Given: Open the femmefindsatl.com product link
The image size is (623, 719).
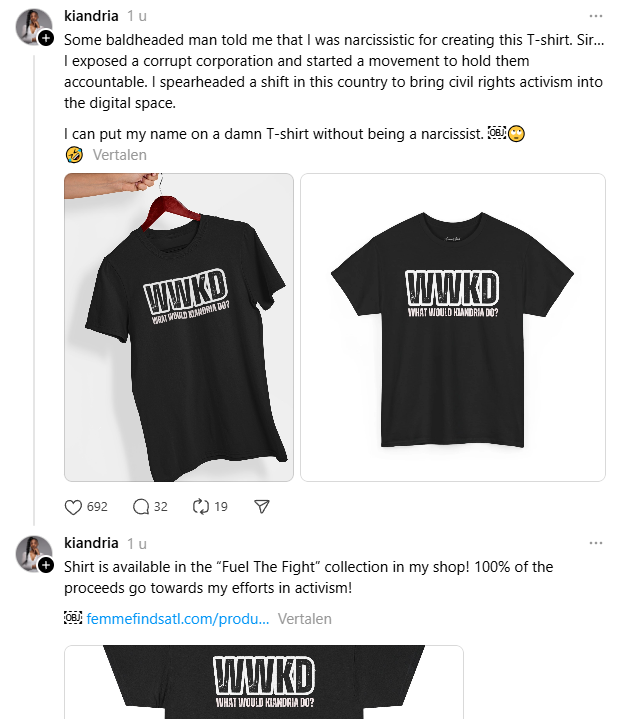Looking at the screenshot, I should (178, 619).
